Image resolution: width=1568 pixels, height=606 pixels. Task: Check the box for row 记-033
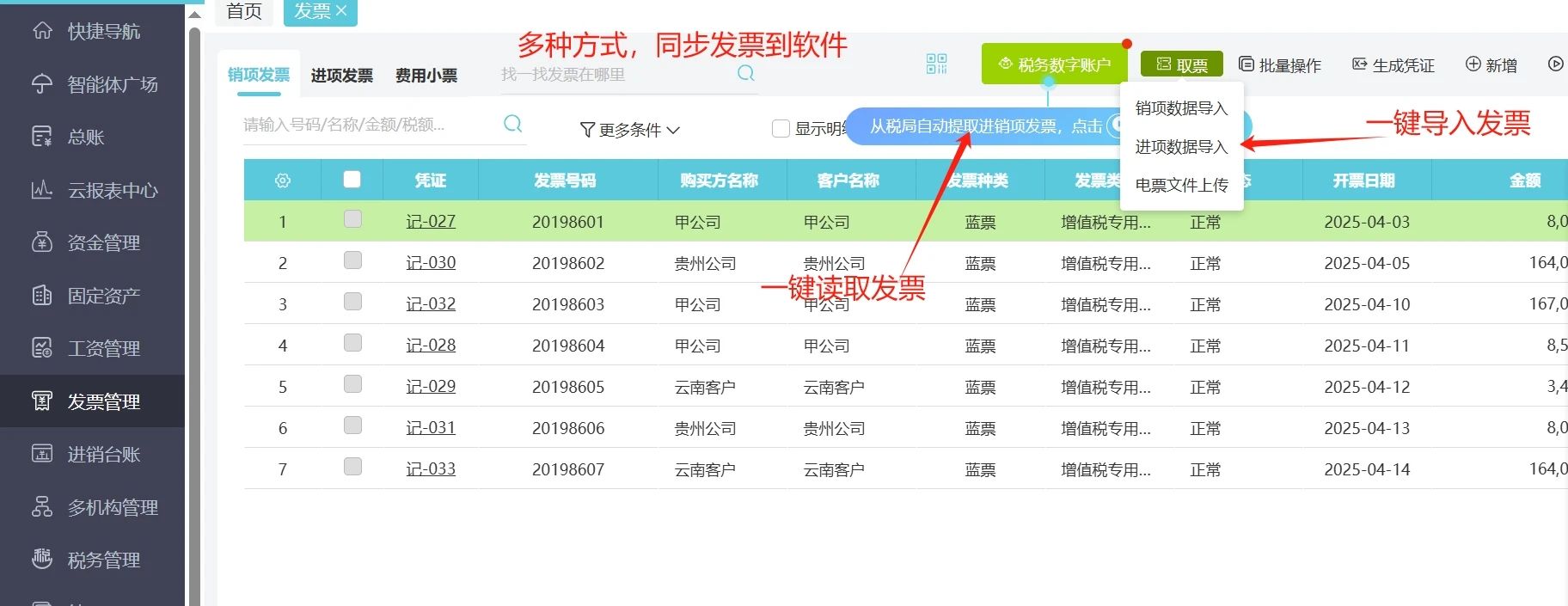coord(352,467)
